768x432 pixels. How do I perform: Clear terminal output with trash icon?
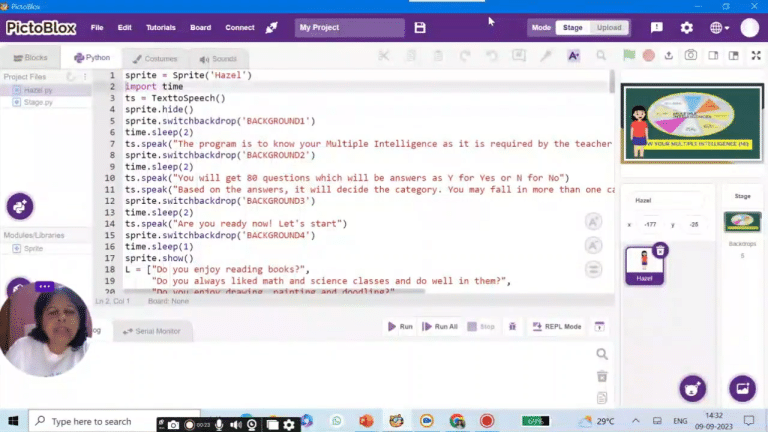coord(602,376)
